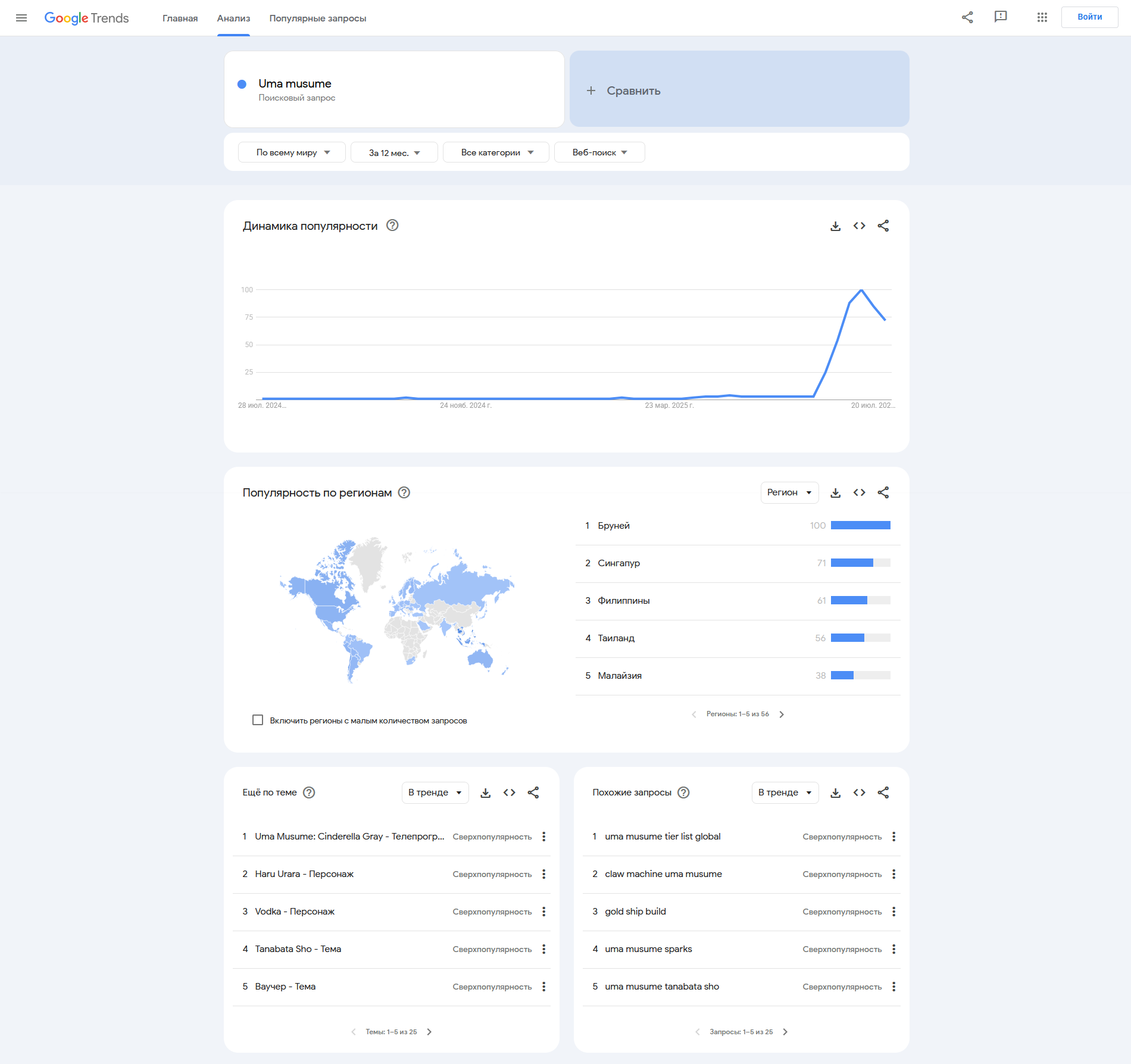This screenshot has width=1131, height=1064.
Task: Open the Ваучер topic
Action: click(x=285, y=987)
